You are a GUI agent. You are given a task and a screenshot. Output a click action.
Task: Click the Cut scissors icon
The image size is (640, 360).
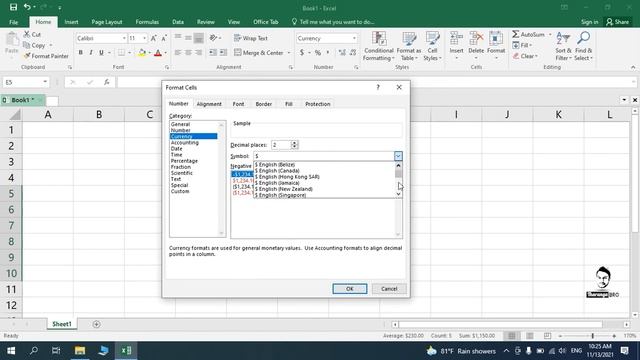point(27,34)
